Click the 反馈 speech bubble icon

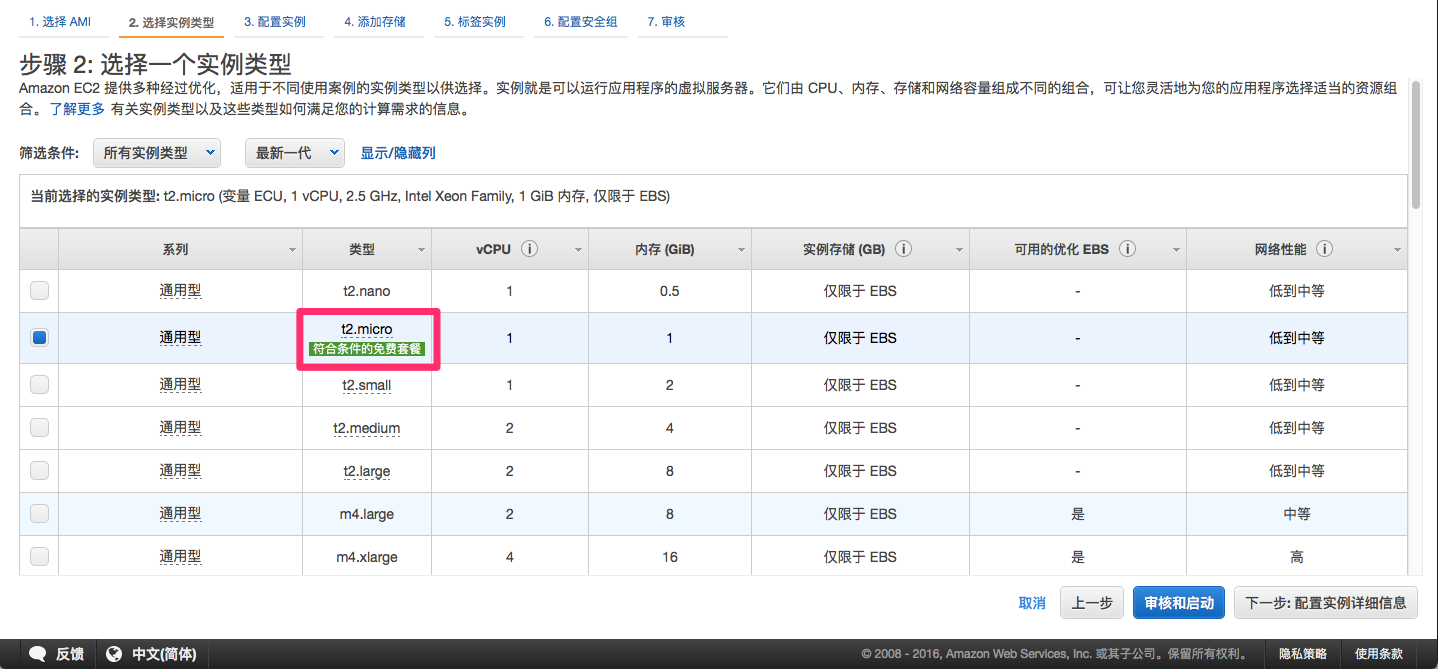click(x=38, y=654)
